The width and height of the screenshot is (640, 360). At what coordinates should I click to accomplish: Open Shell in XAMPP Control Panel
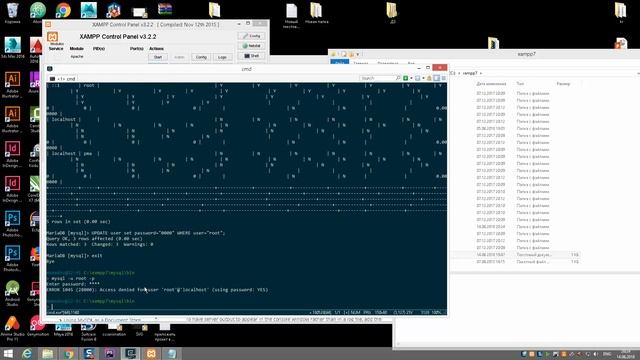point(251,56)
